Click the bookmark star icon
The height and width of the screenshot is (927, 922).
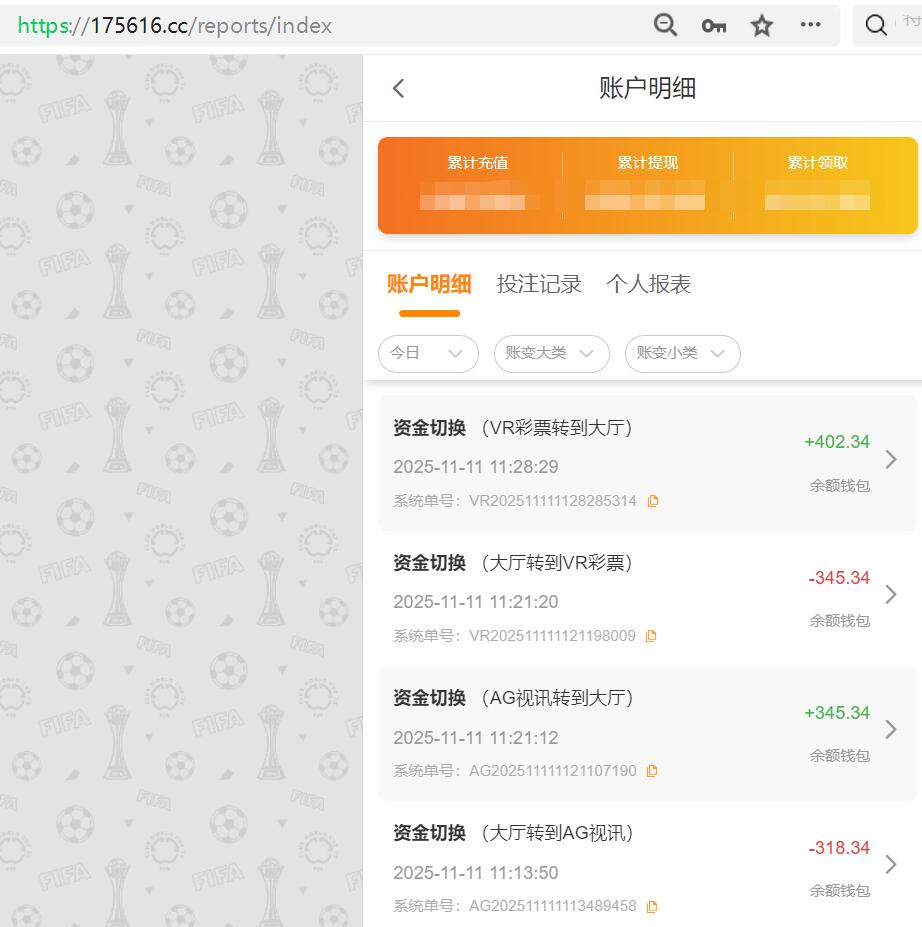[761, 25]
